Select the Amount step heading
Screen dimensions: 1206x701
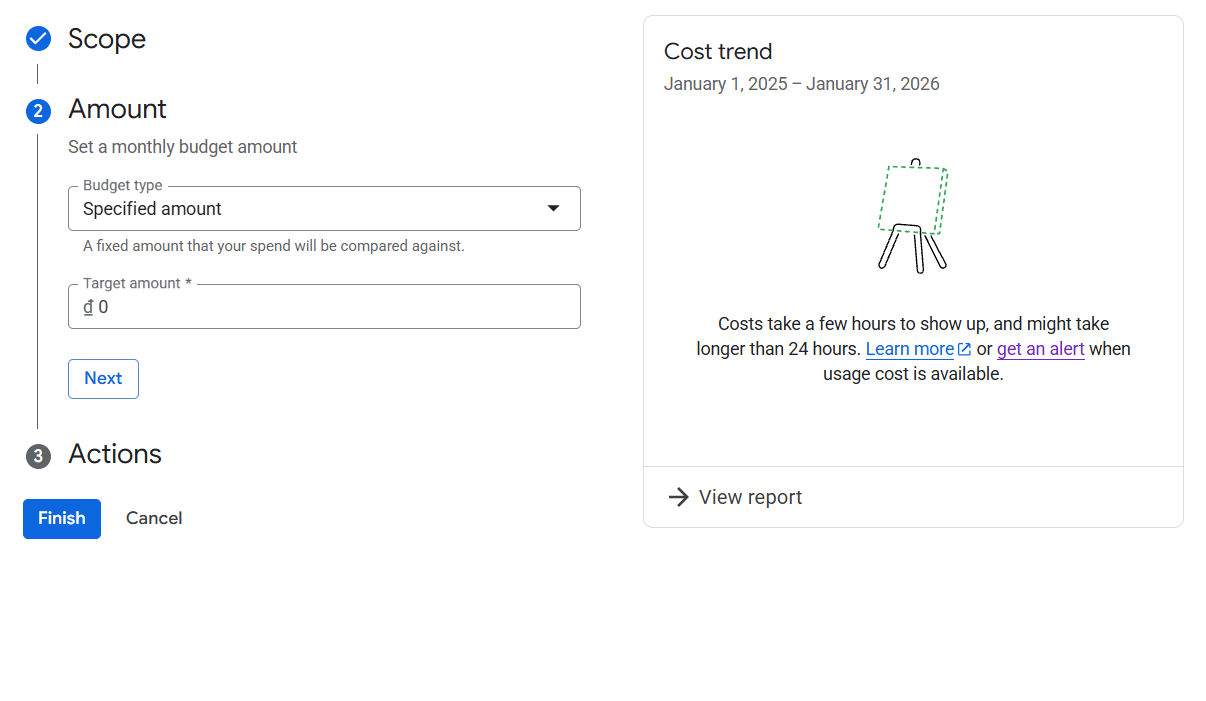117,109
